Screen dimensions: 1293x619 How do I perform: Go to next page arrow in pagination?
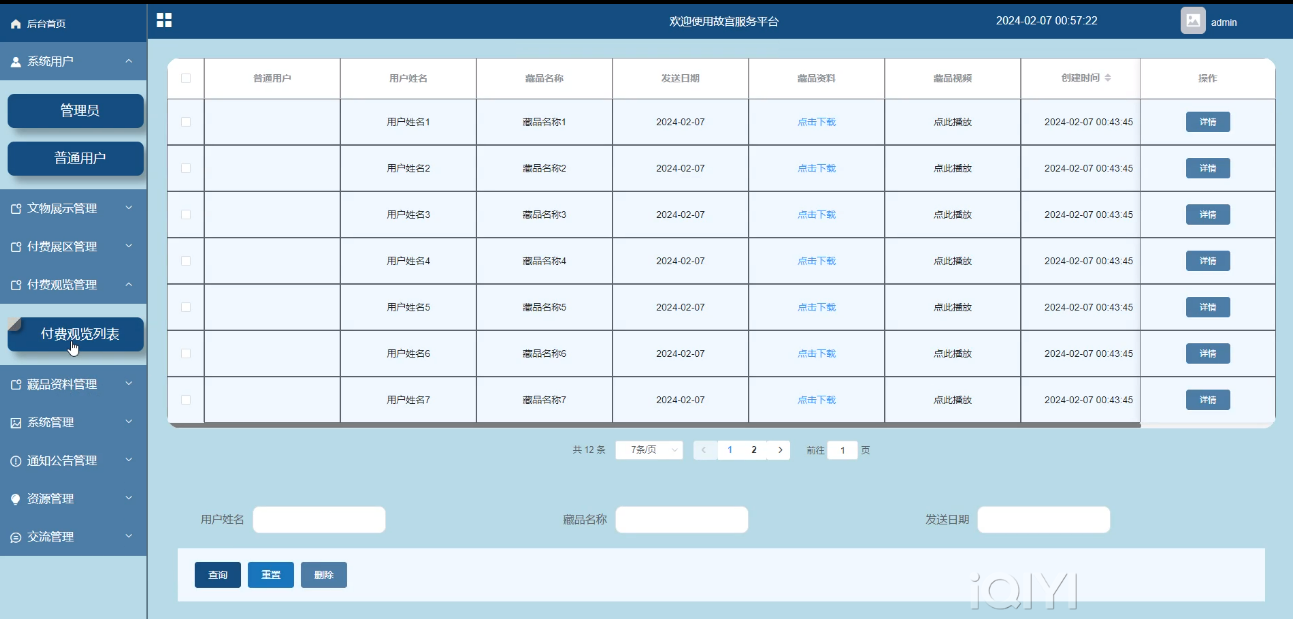point(780,450)
